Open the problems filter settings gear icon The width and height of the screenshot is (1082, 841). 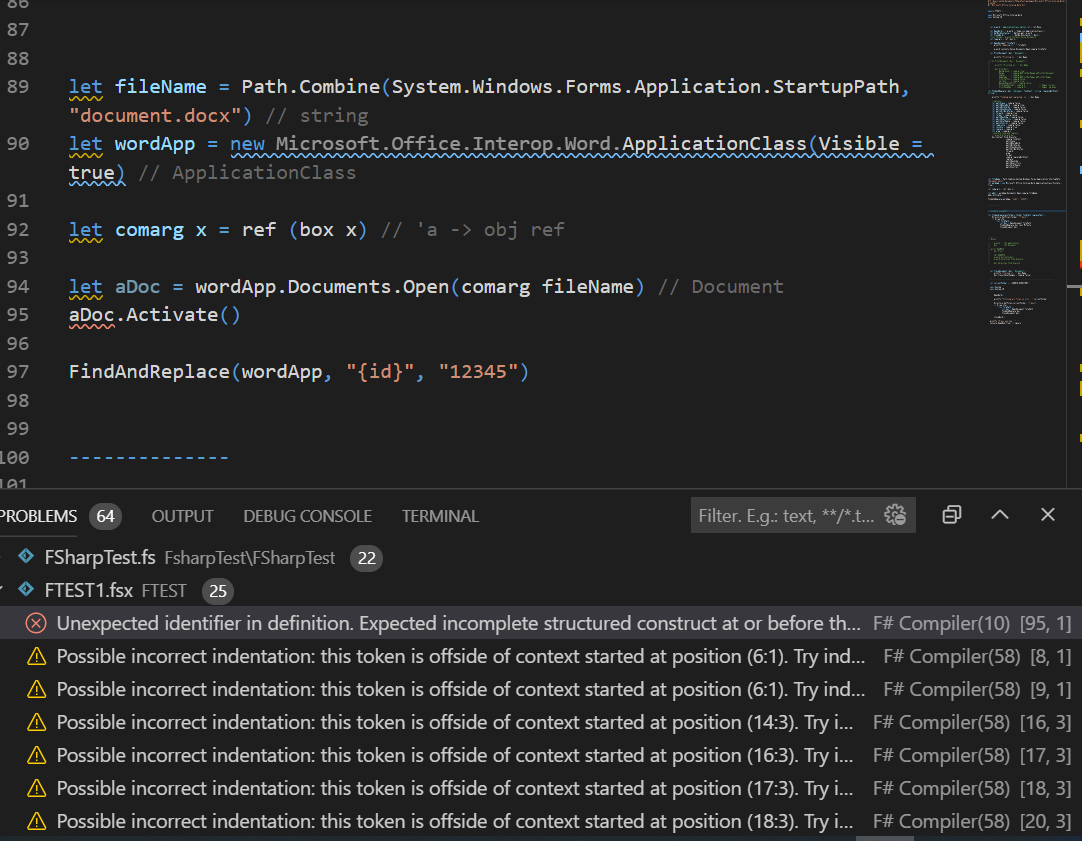point(895,515)
